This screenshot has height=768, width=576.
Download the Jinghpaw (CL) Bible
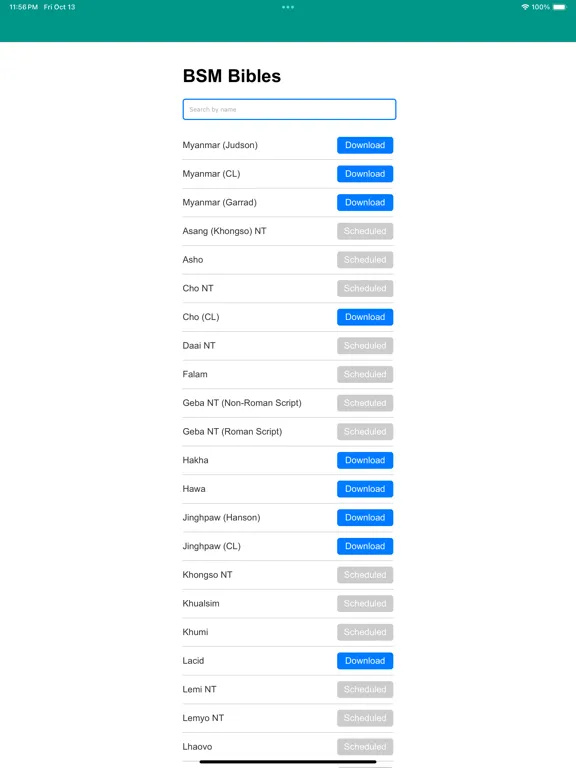(365, 546)
